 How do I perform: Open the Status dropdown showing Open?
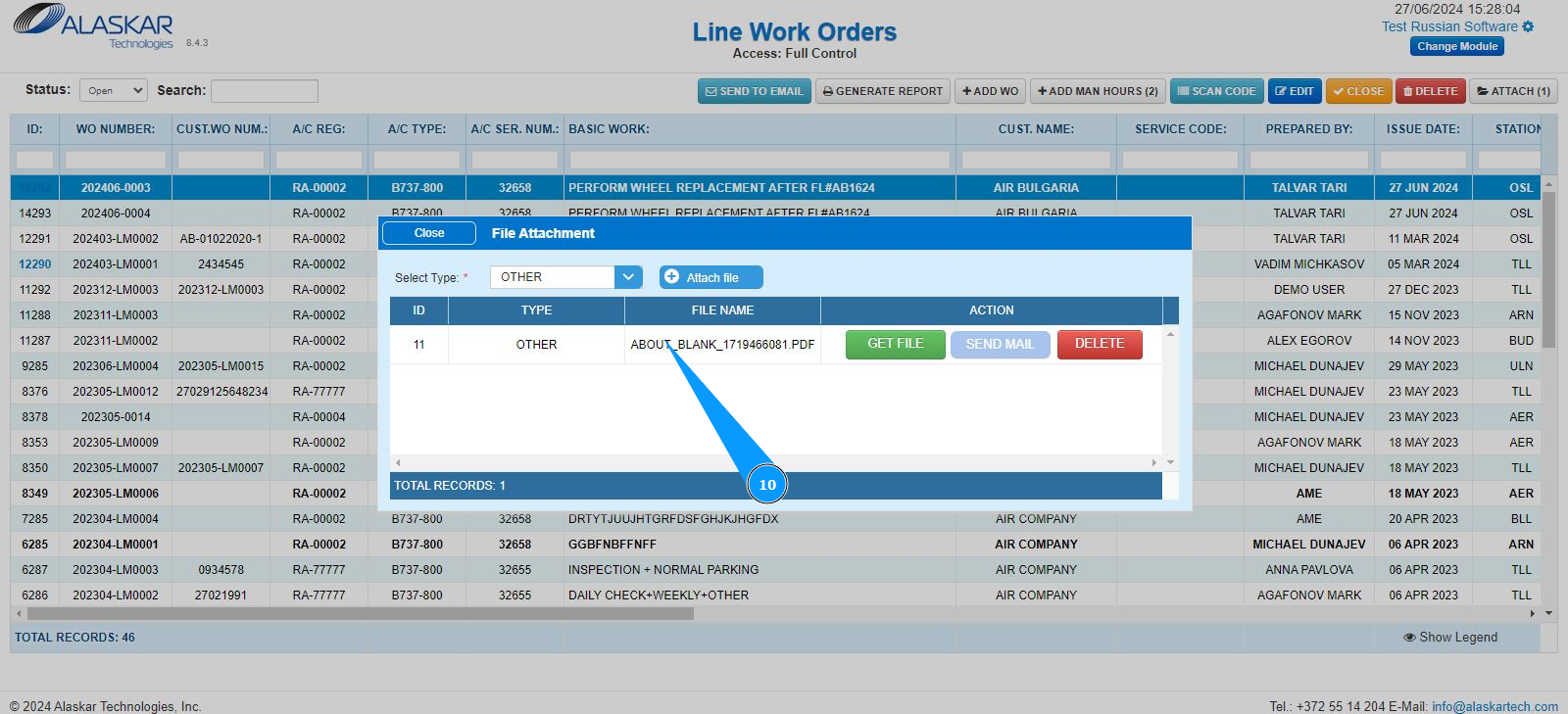(x=114, y=91)
